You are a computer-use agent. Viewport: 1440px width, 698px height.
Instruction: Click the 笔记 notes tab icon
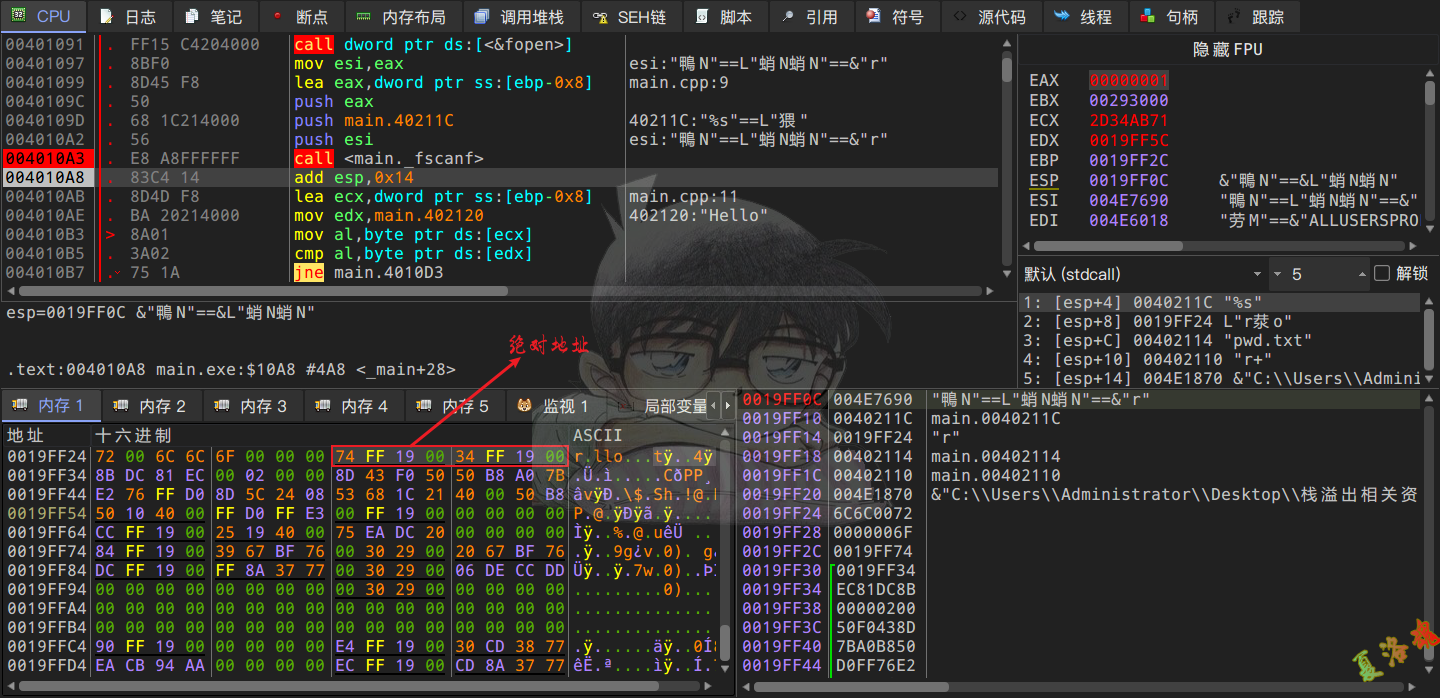click(x=191, y=17)
